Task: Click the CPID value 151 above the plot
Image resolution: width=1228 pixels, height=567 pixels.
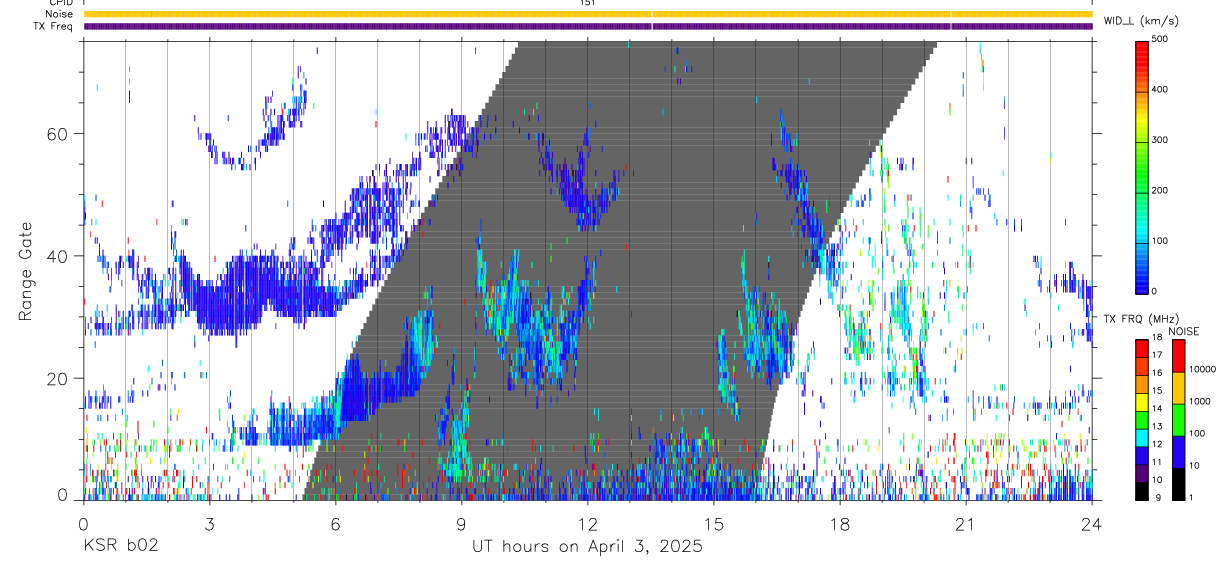Action: tap(588, 3)
